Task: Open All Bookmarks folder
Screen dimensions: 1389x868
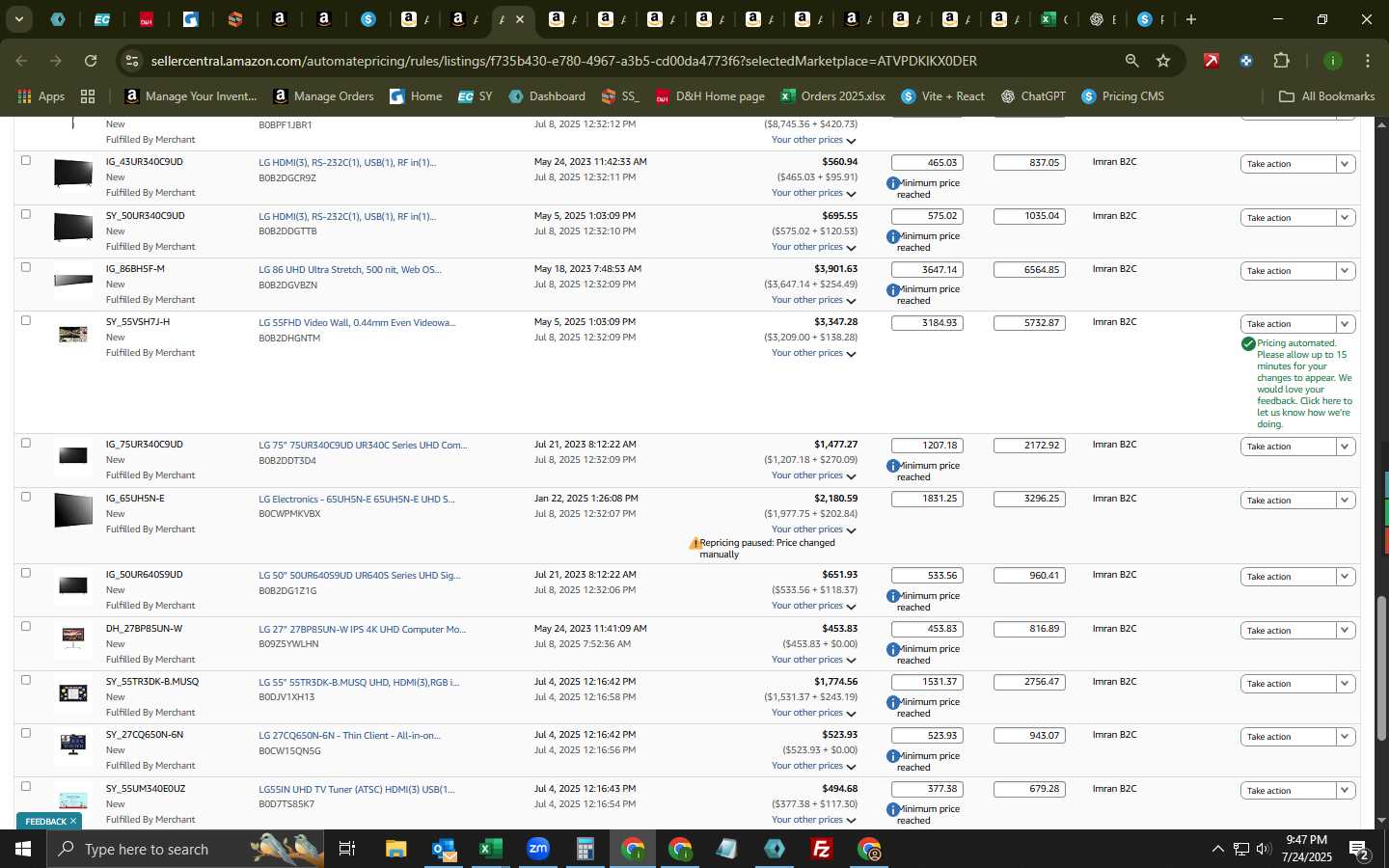Action: pos(1326,96)
